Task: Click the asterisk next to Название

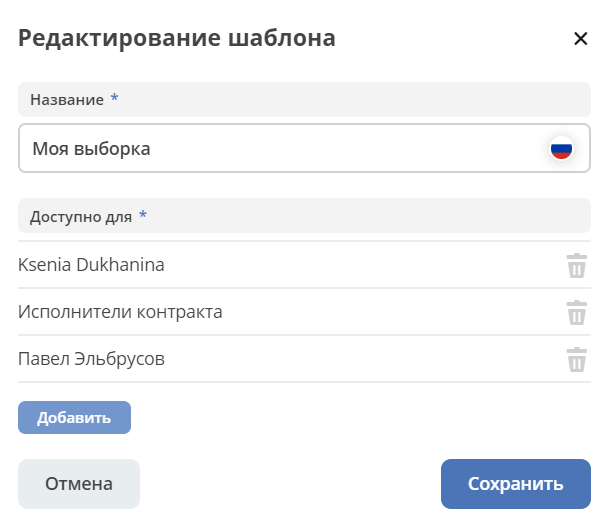Action: 114,97
